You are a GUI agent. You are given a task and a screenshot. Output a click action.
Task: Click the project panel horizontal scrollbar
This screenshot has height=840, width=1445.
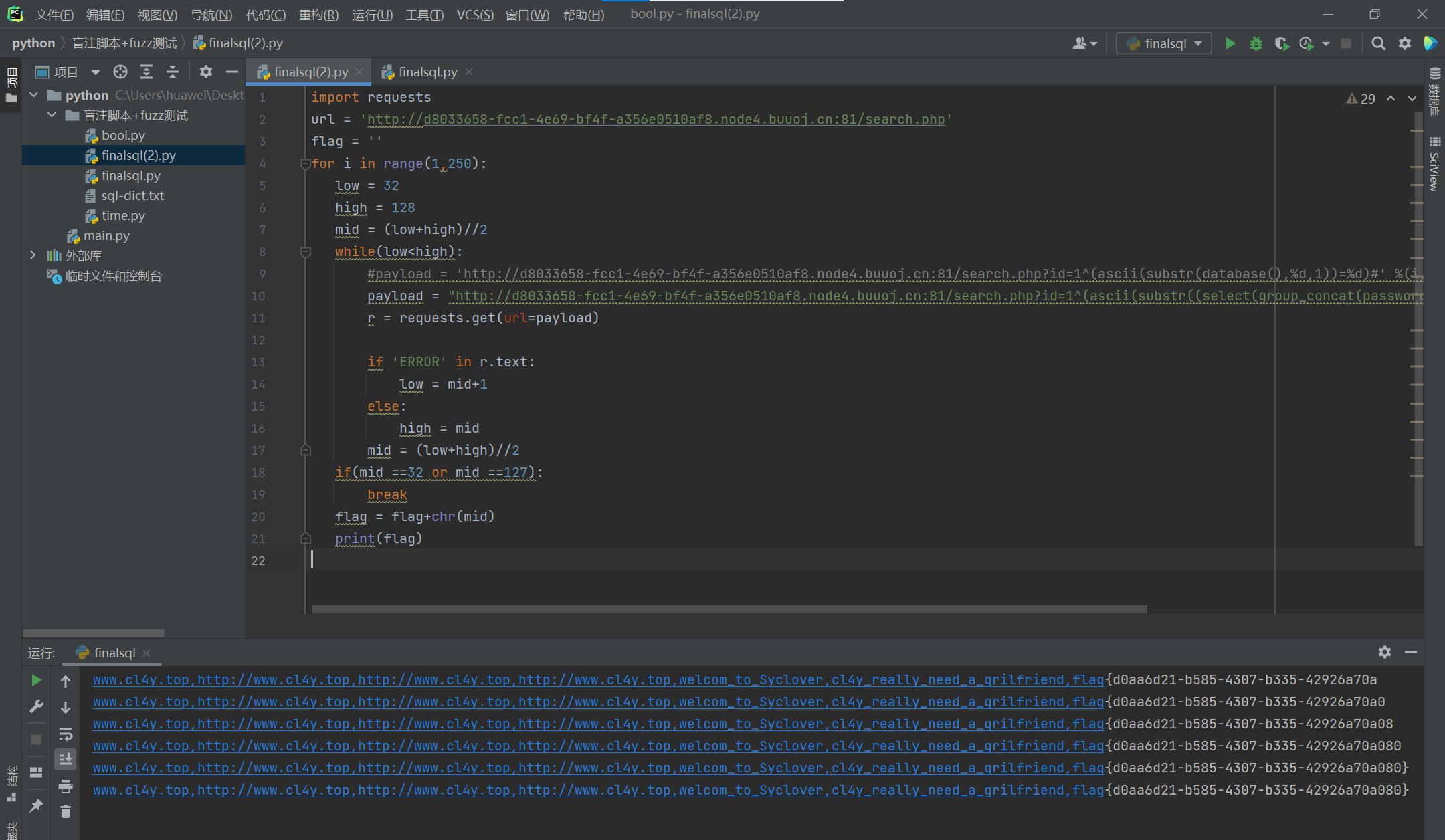[94, 633]
